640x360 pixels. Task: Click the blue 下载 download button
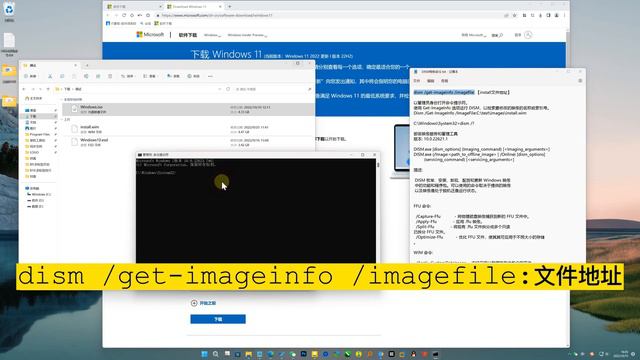pos(218,319)
